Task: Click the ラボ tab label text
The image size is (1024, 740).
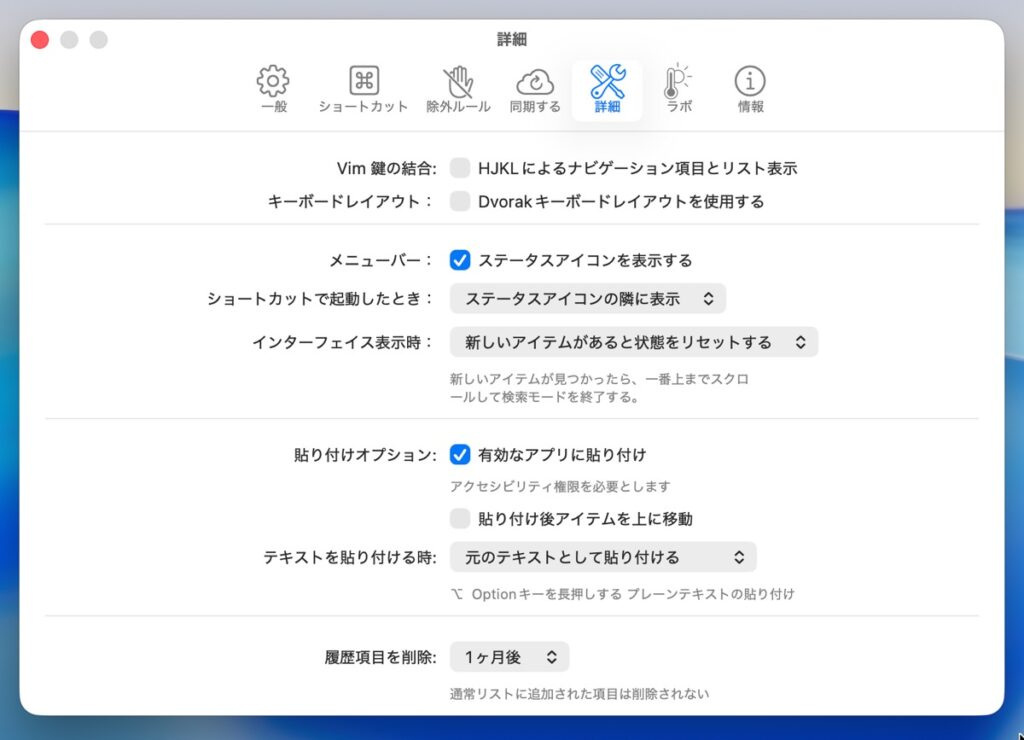Action: (678, 106)
